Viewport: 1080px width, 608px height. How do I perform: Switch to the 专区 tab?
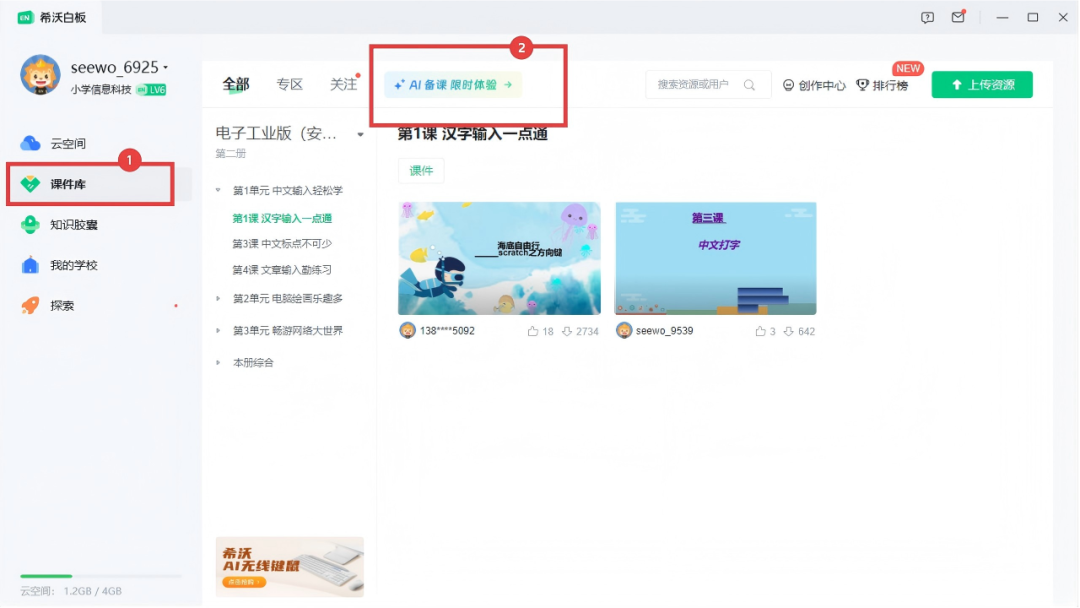pos(290,85)
